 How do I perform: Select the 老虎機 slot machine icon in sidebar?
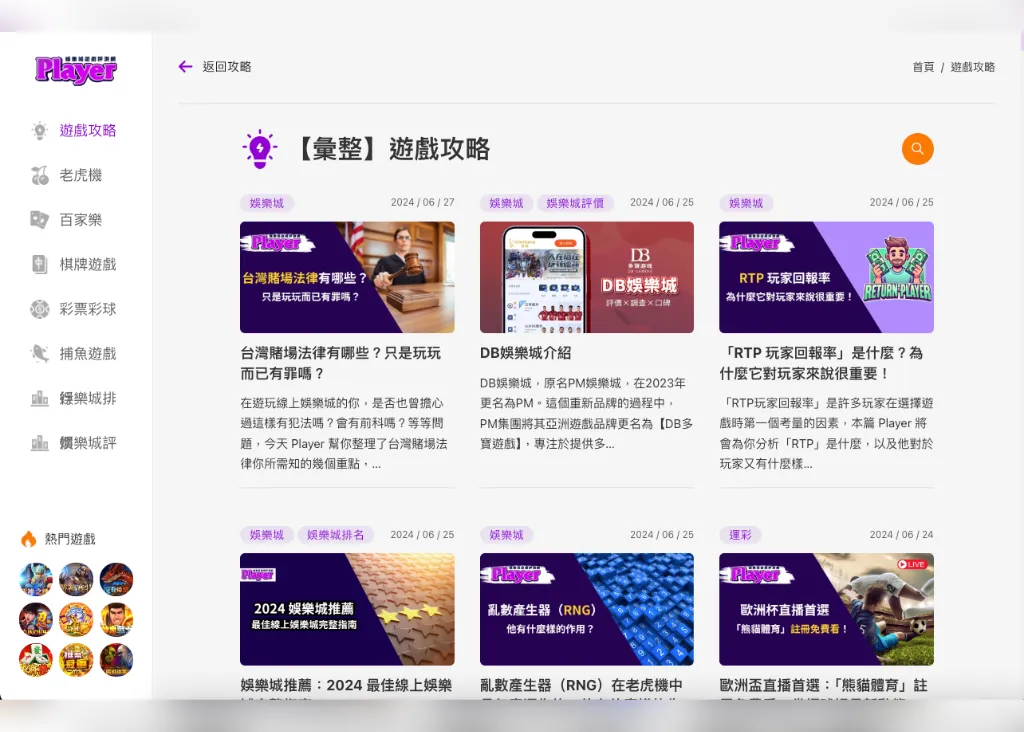(x=40, y=175)
